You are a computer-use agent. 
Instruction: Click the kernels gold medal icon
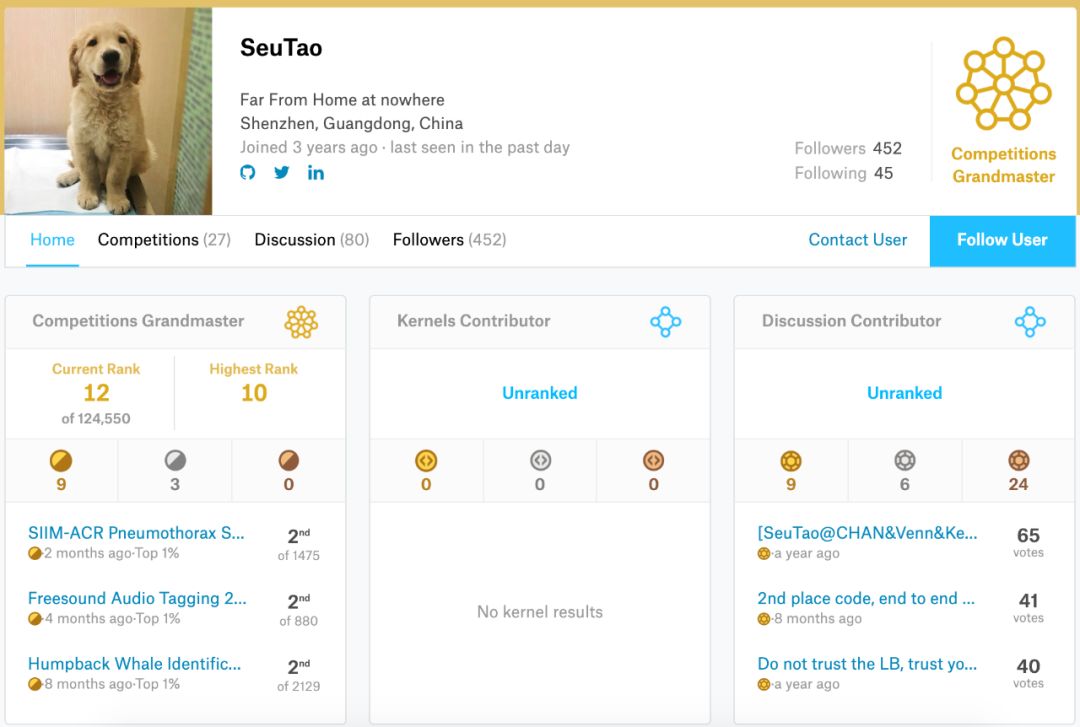click(x=426, y=461)
